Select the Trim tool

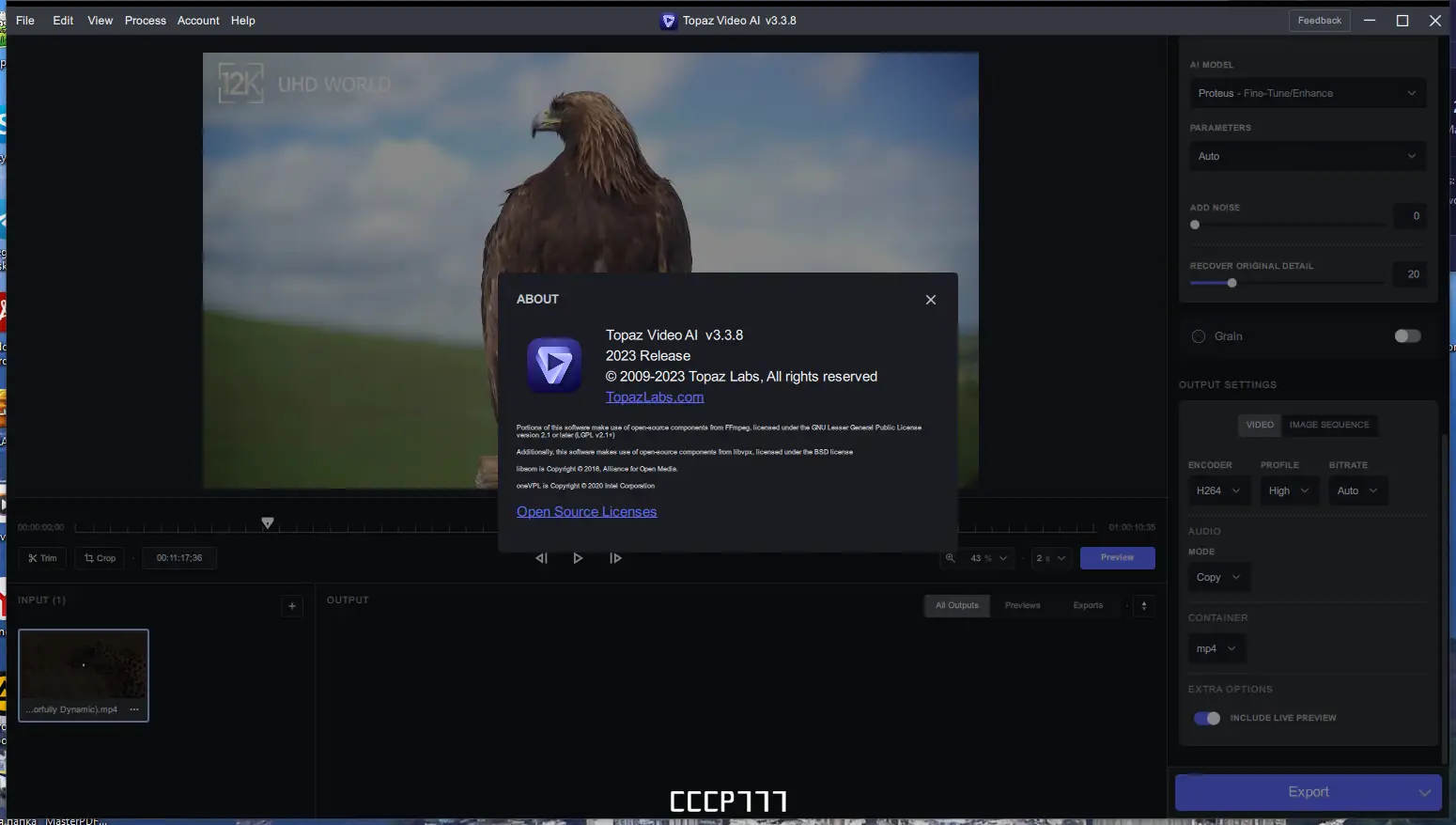point(41,557)
